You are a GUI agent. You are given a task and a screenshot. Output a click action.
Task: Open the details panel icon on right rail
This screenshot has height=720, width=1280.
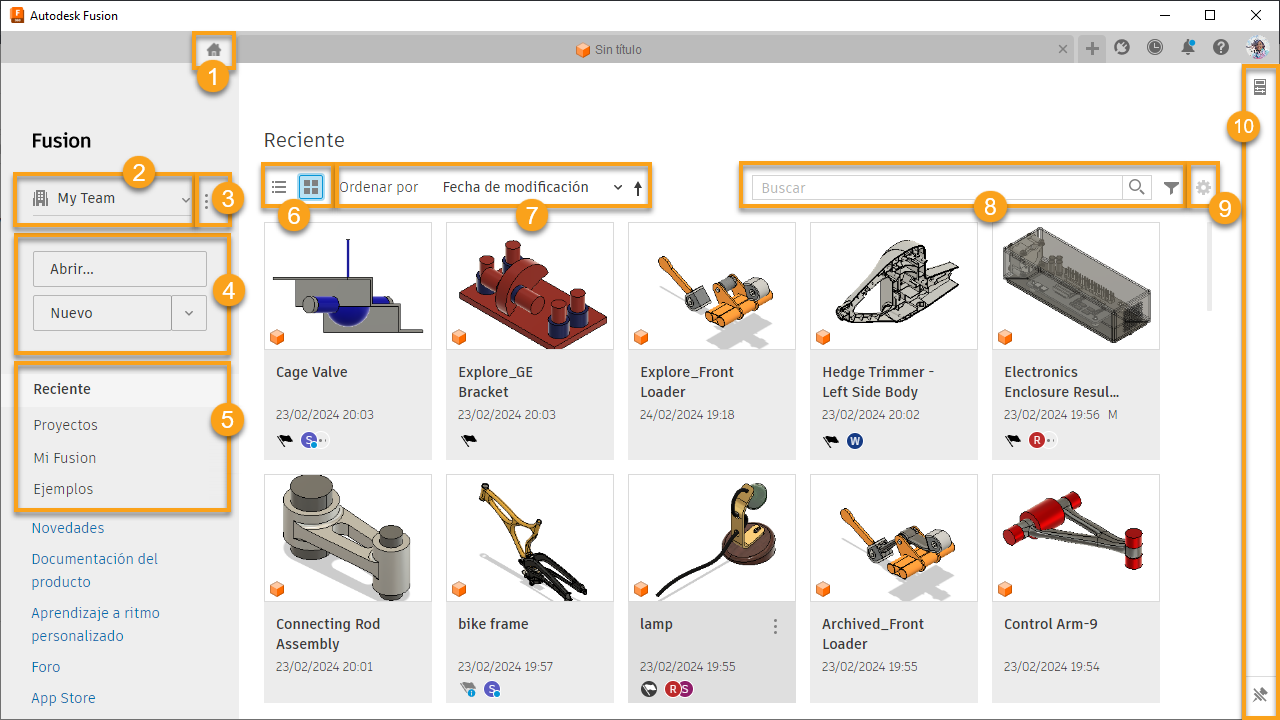tap(1260, 88)
